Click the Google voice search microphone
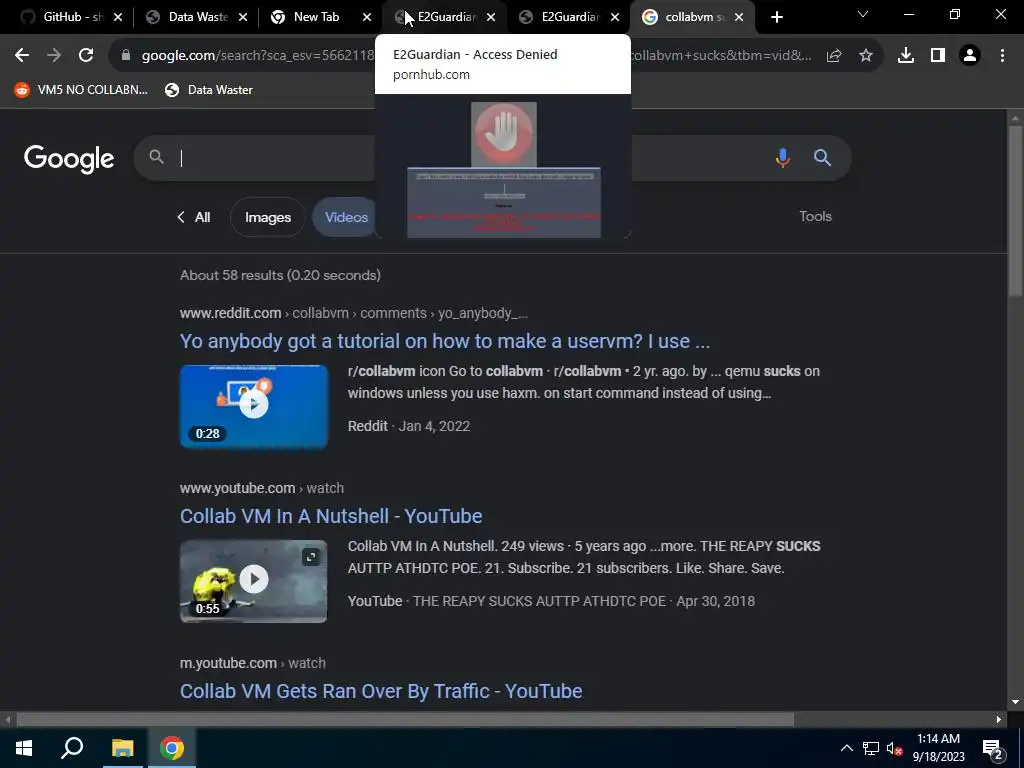This screenshot has width=1024, height=768. pos(782,157)
